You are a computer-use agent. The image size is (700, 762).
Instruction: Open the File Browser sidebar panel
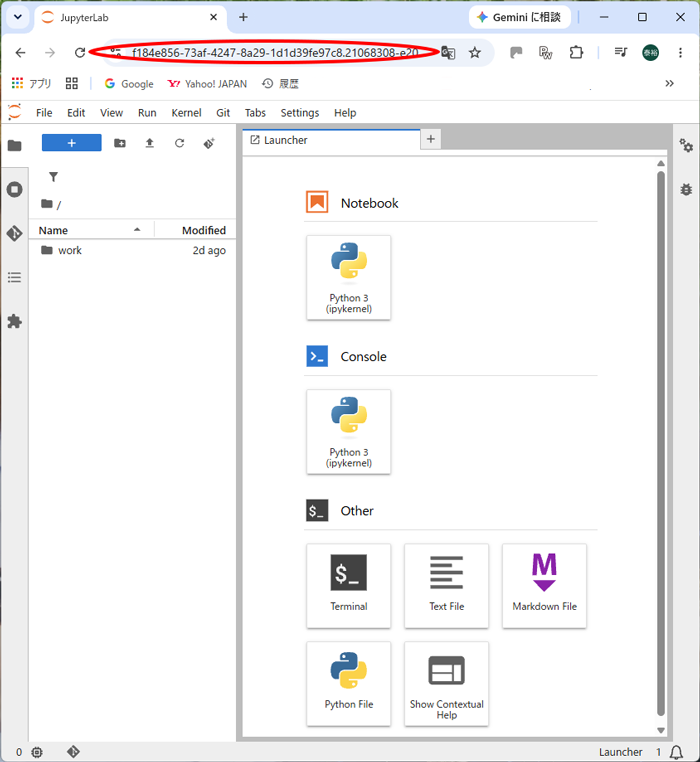(x=15, y=145)
